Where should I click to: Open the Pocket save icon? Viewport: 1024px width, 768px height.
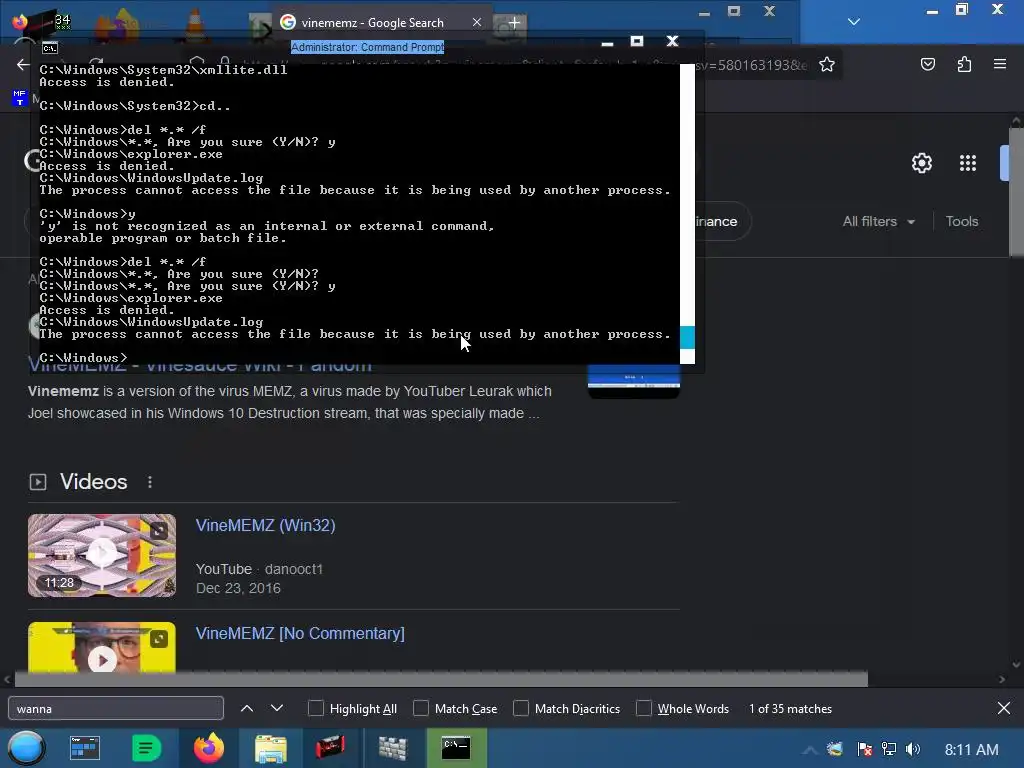pos(927,64)
